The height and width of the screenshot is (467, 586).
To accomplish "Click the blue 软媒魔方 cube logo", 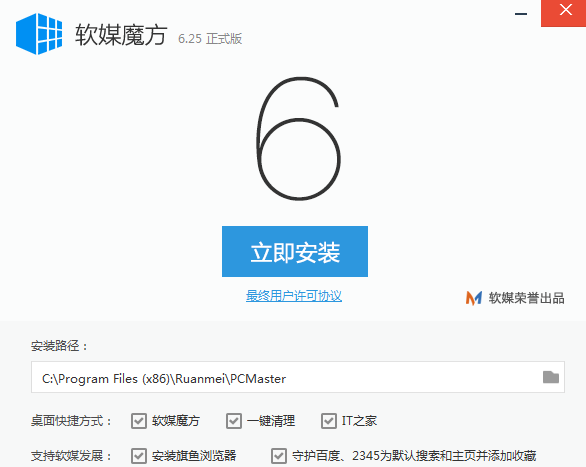I will click(39, 34).
